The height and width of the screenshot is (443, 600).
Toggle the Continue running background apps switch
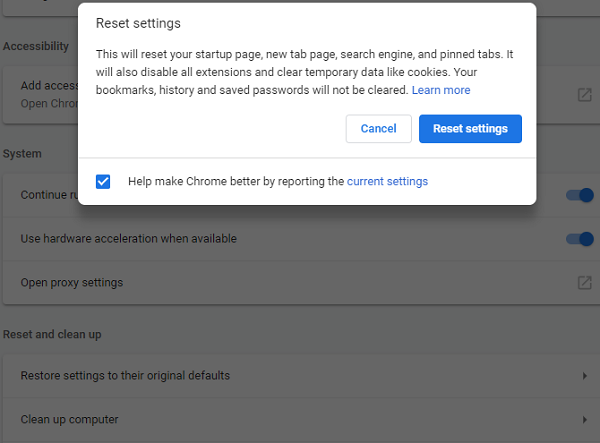point(579,195)
